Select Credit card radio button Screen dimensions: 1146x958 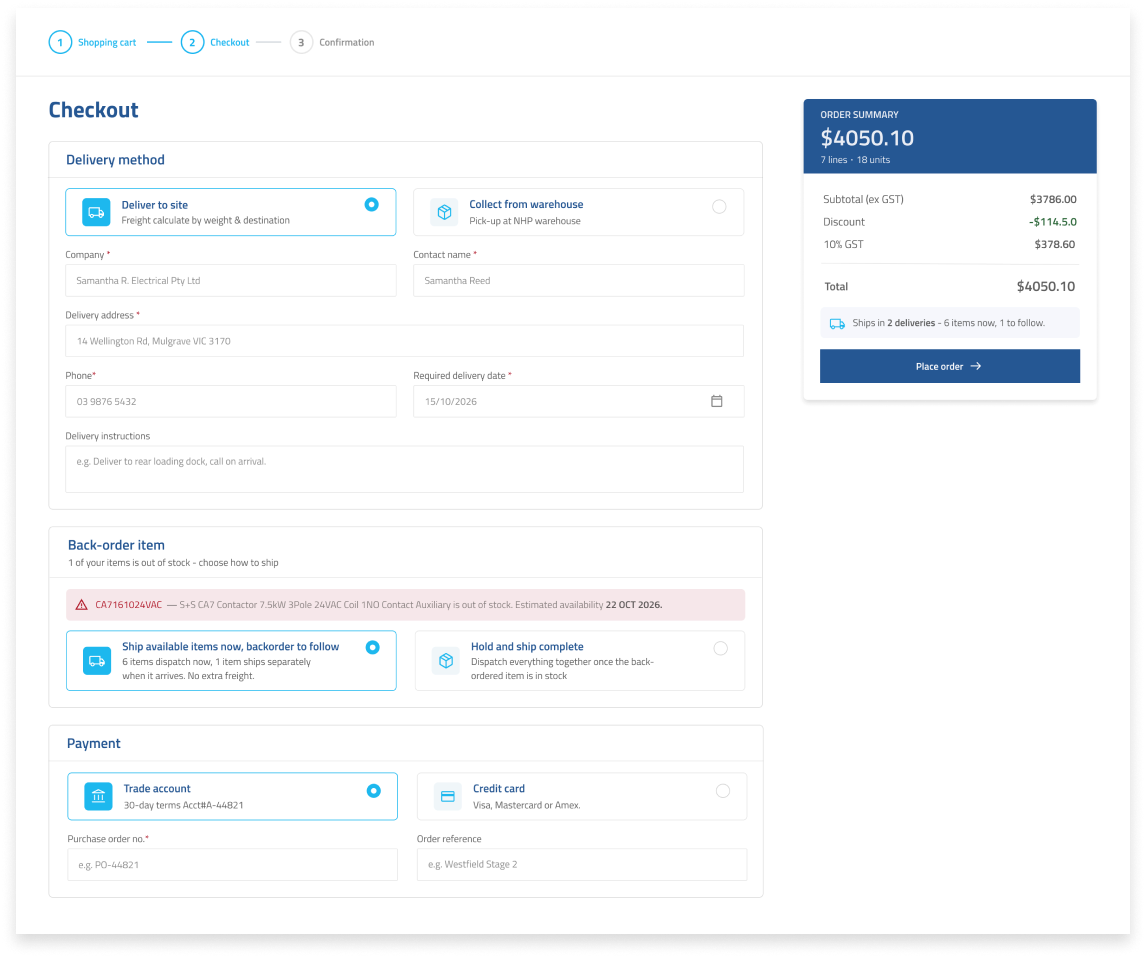[x=723, y=791]
